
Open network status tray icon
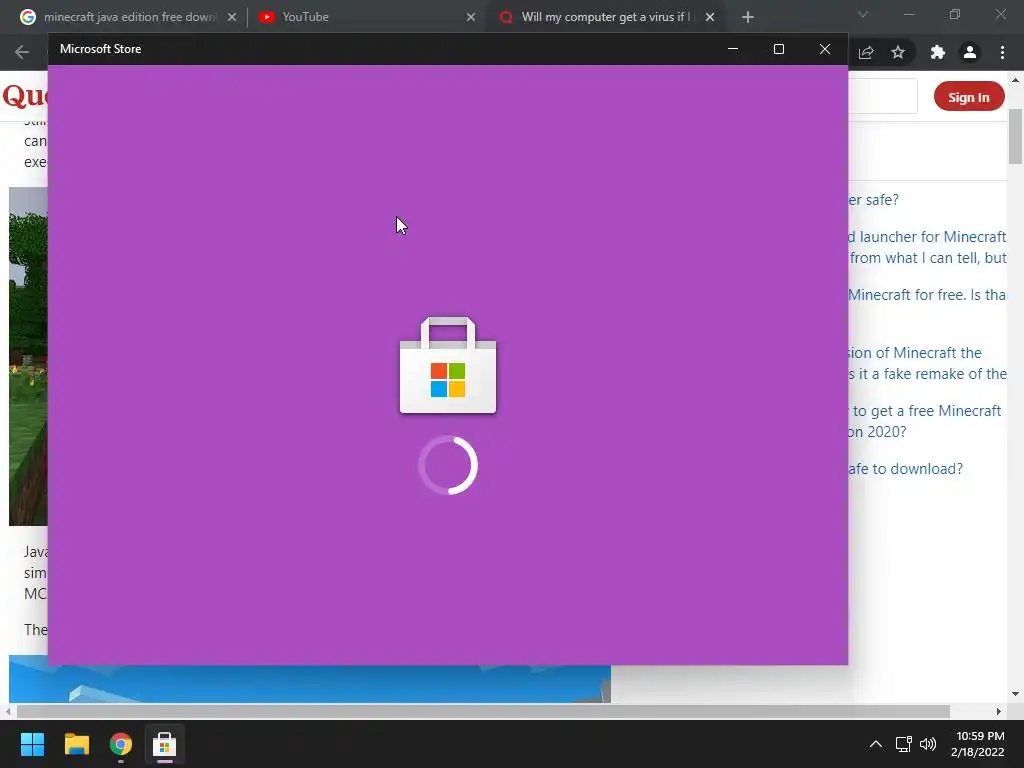904,744
